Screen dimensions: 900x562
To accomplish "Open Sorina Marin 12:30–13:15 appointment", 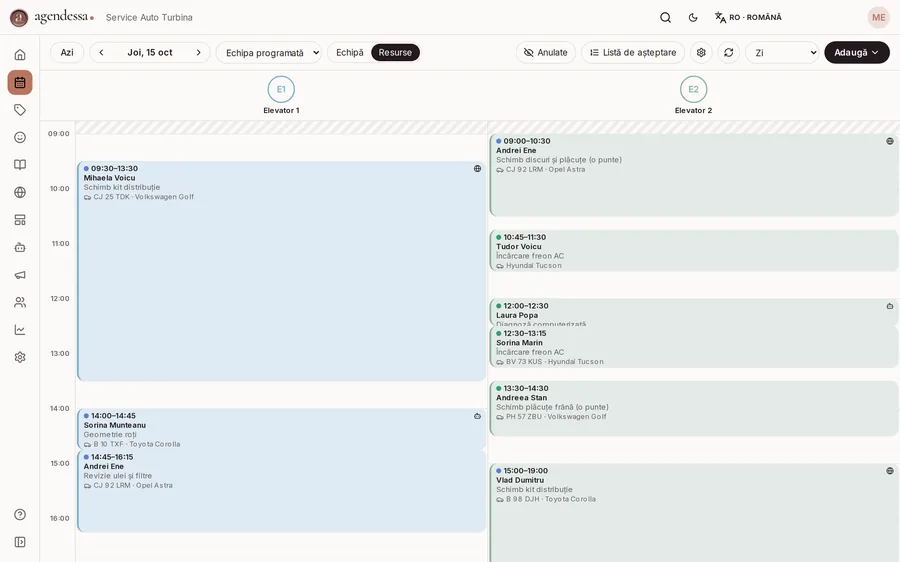I will click(693, 347).
